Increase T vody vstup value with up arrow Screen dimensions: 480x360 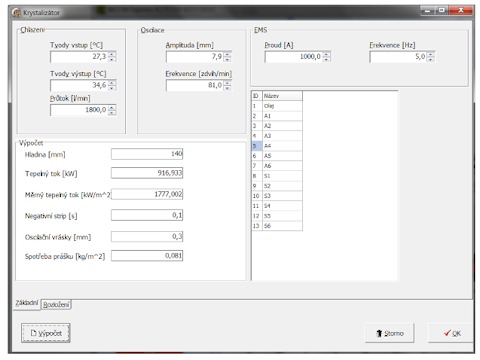(112, 54)
